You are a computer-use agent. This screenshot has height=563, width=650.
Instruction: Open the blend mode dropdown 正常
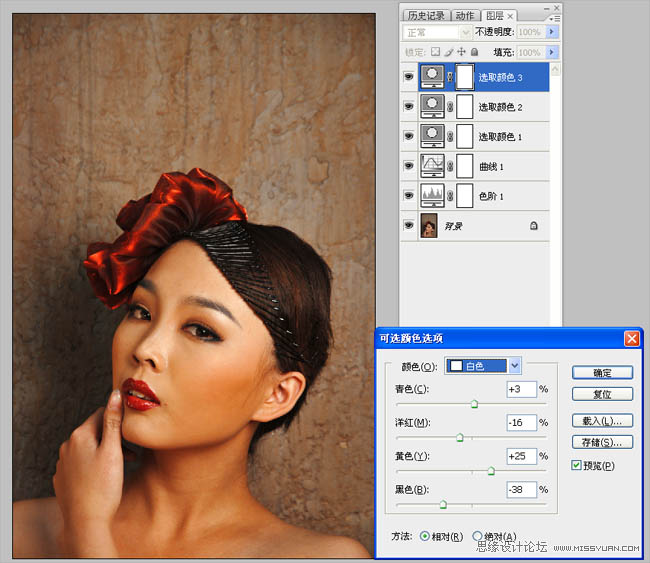434,32
